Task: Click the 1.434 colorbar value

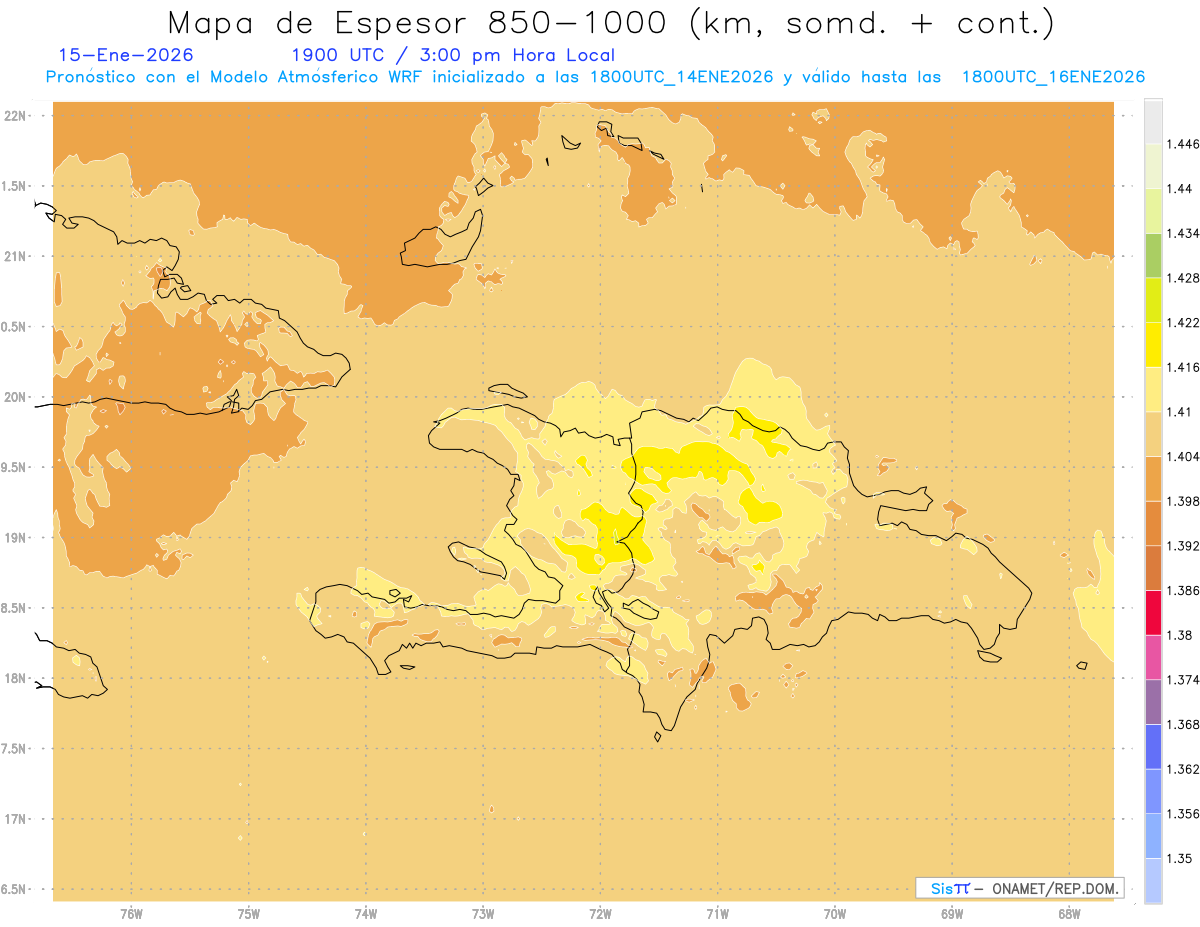Action: 1183,233
